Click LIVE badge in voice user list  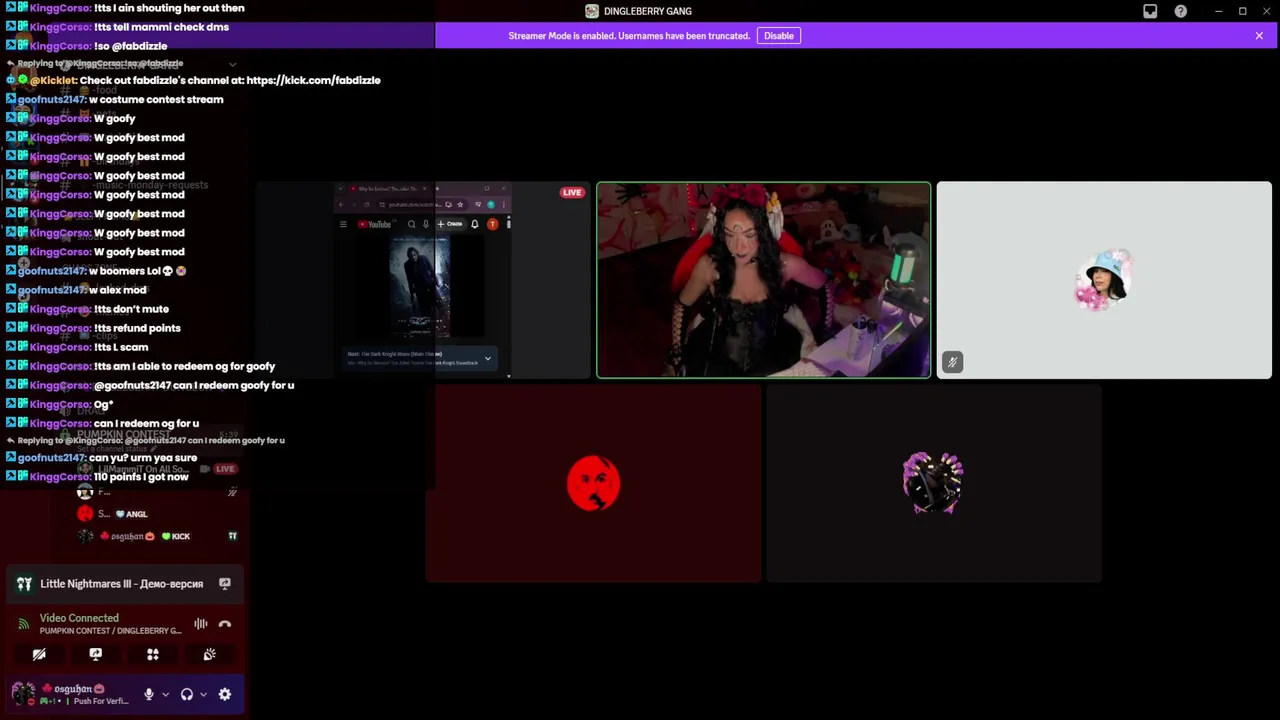pyautogui.click(x=225, y=469)
